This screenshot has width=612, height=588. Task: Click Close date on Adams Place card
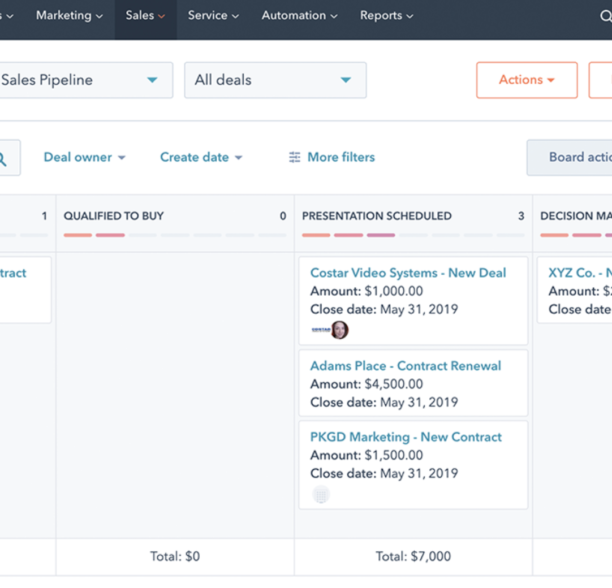(x=384, y=402)
